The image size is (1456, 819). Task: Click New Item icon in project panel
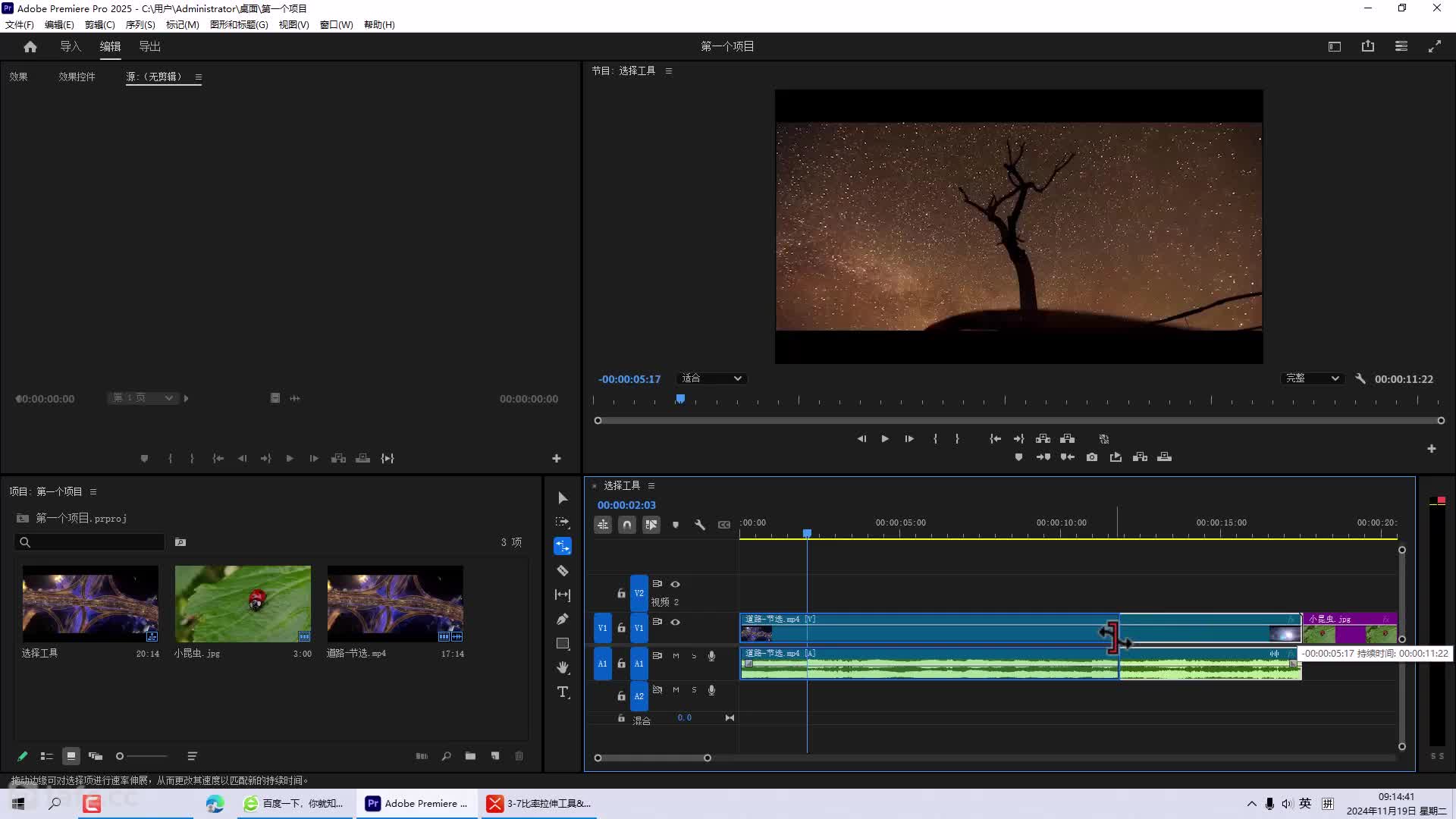click(495, 756)
